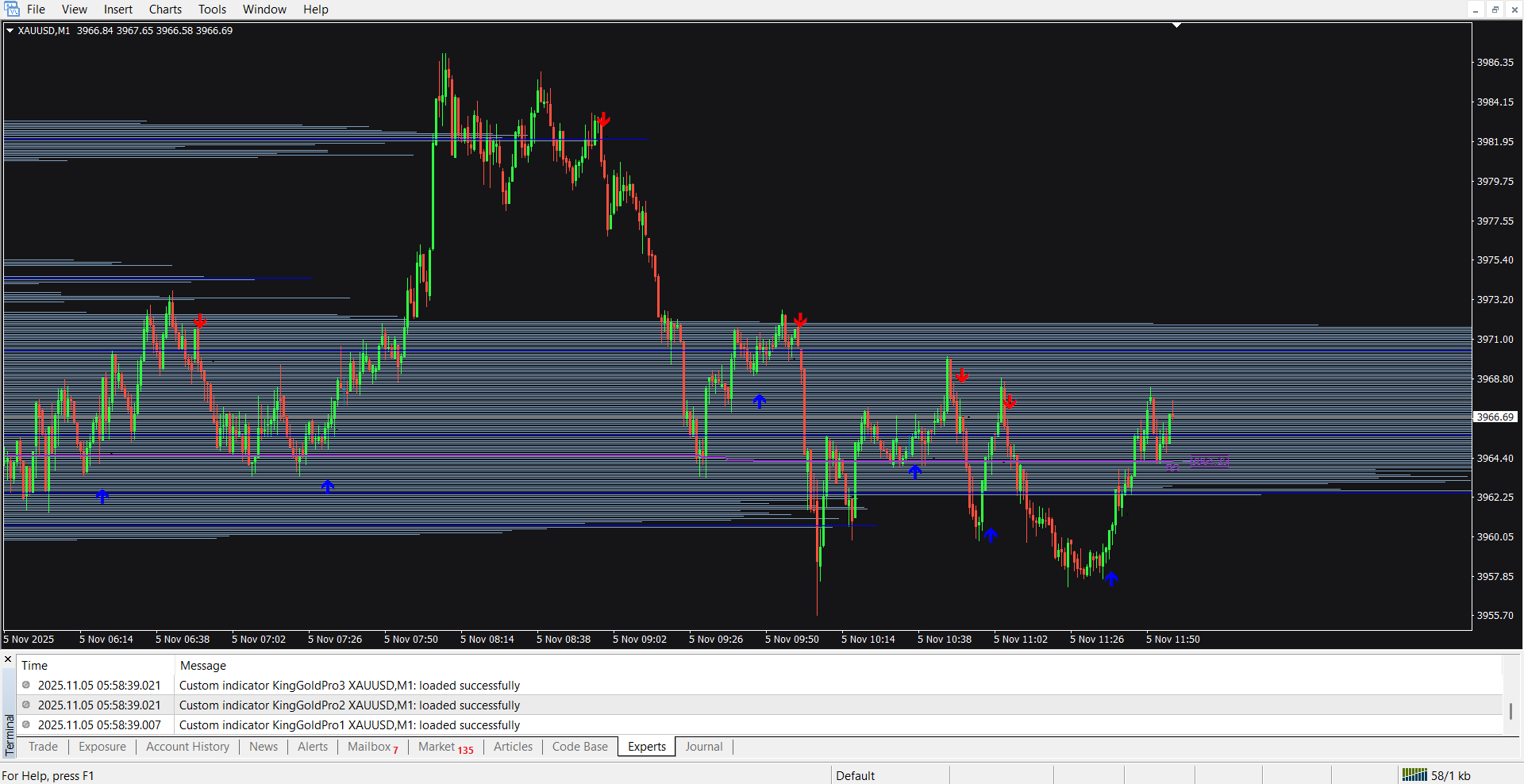
Task: Switch to the Account History tab
Action: pyautogui.click(x=187, y=747)
